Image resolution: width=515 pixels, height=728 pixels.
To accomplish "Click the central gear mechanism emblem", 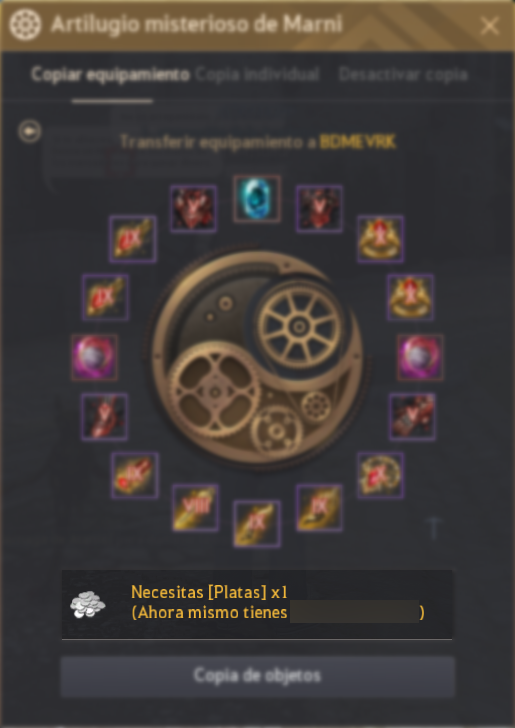I will pyautogui.click(x=257, y=358).
